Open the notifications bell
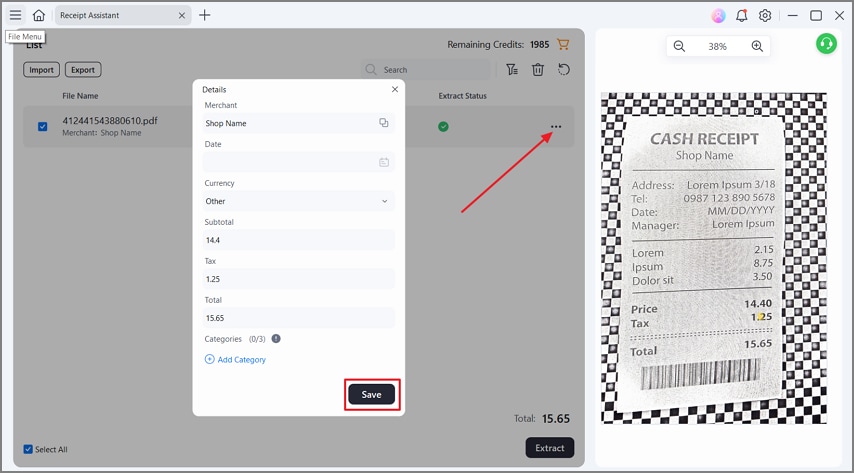Screen dimensions: 854x473 click(x=741, y=15)
